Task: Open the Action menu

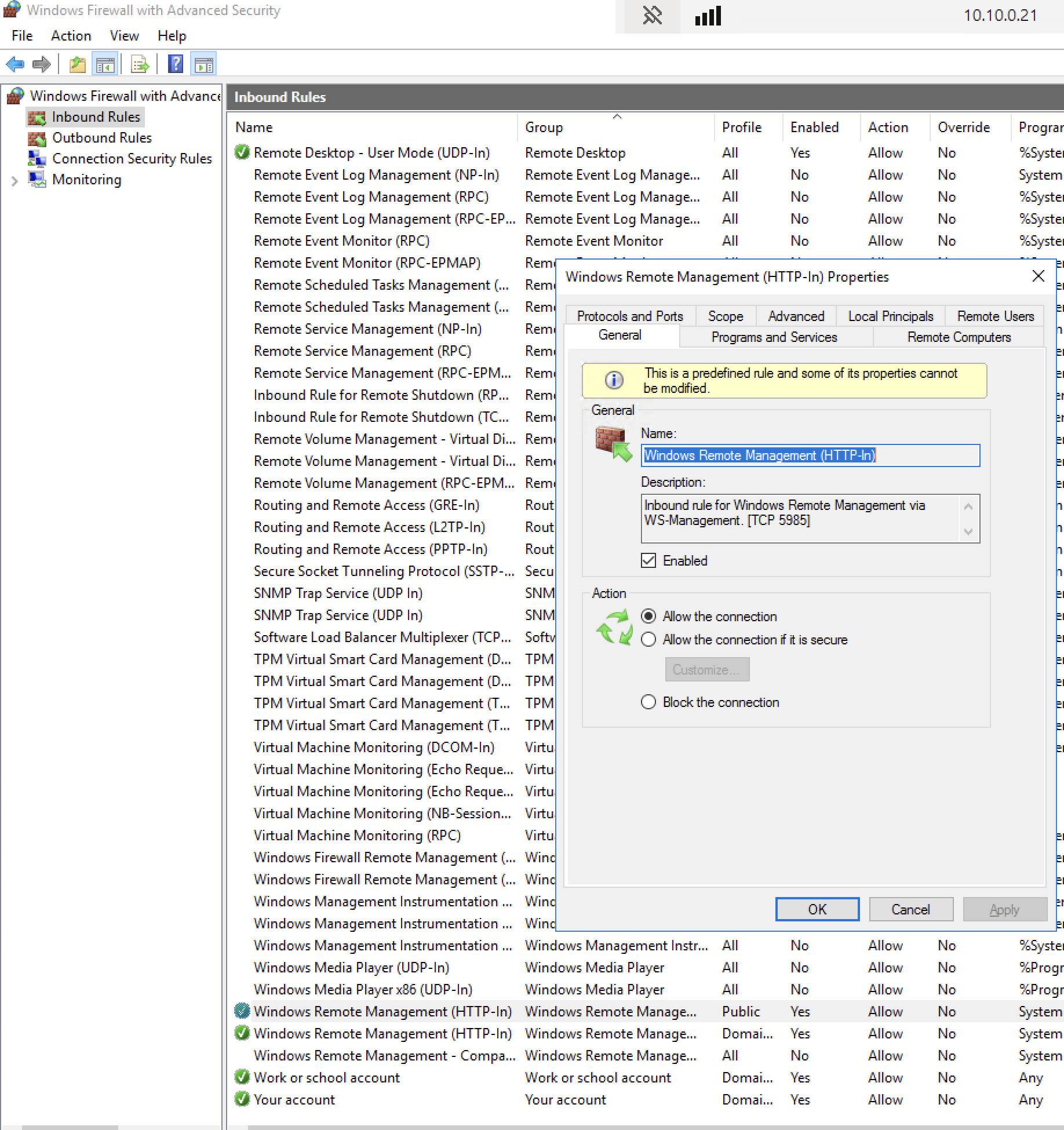Action: tap(71, 36)
